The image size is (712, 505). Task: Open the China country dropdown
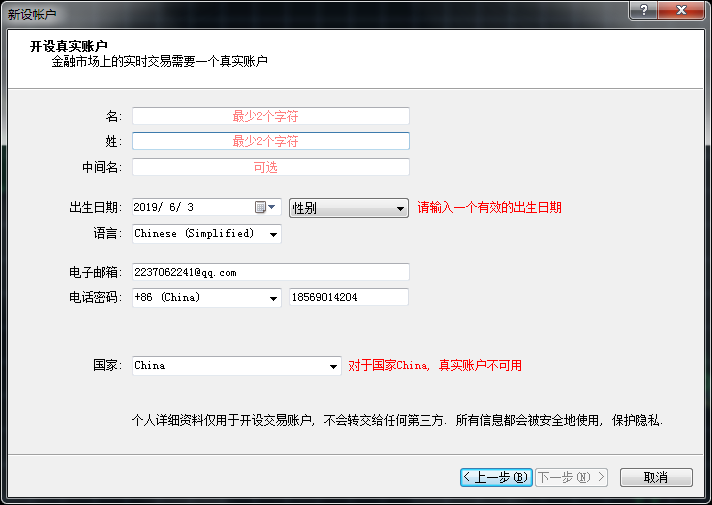coord(237,366)
